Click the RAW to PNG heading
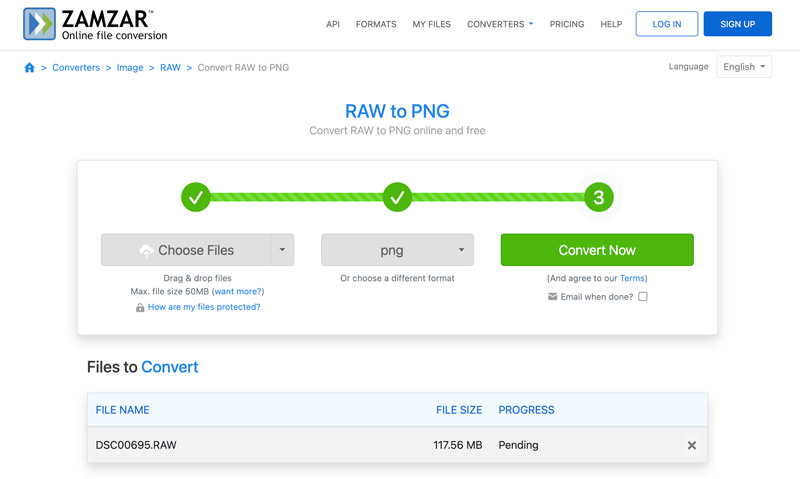The width and height of the screenshot is (800, 479). [397, 111]
